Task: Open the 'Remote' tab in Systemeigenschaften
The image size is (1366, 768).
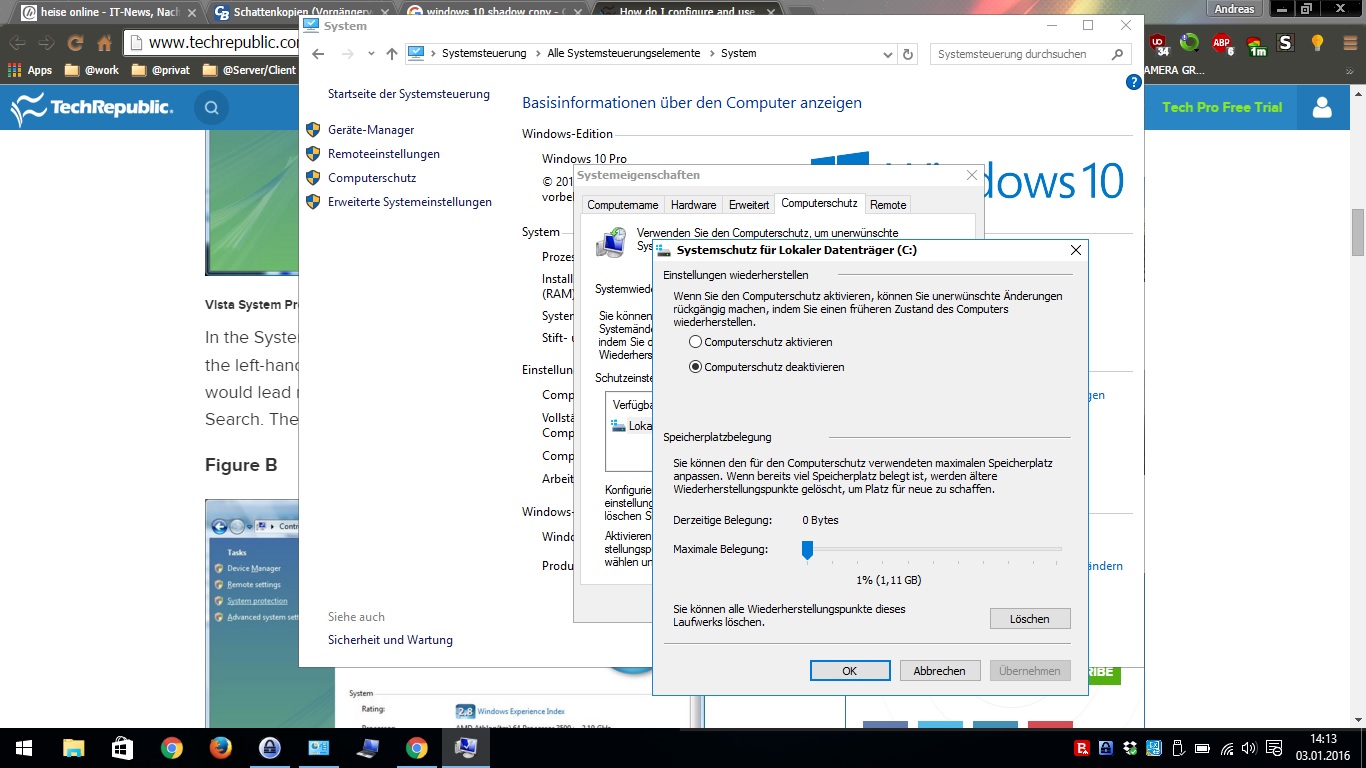Action: pyautogui.click(x=888, y=205)
